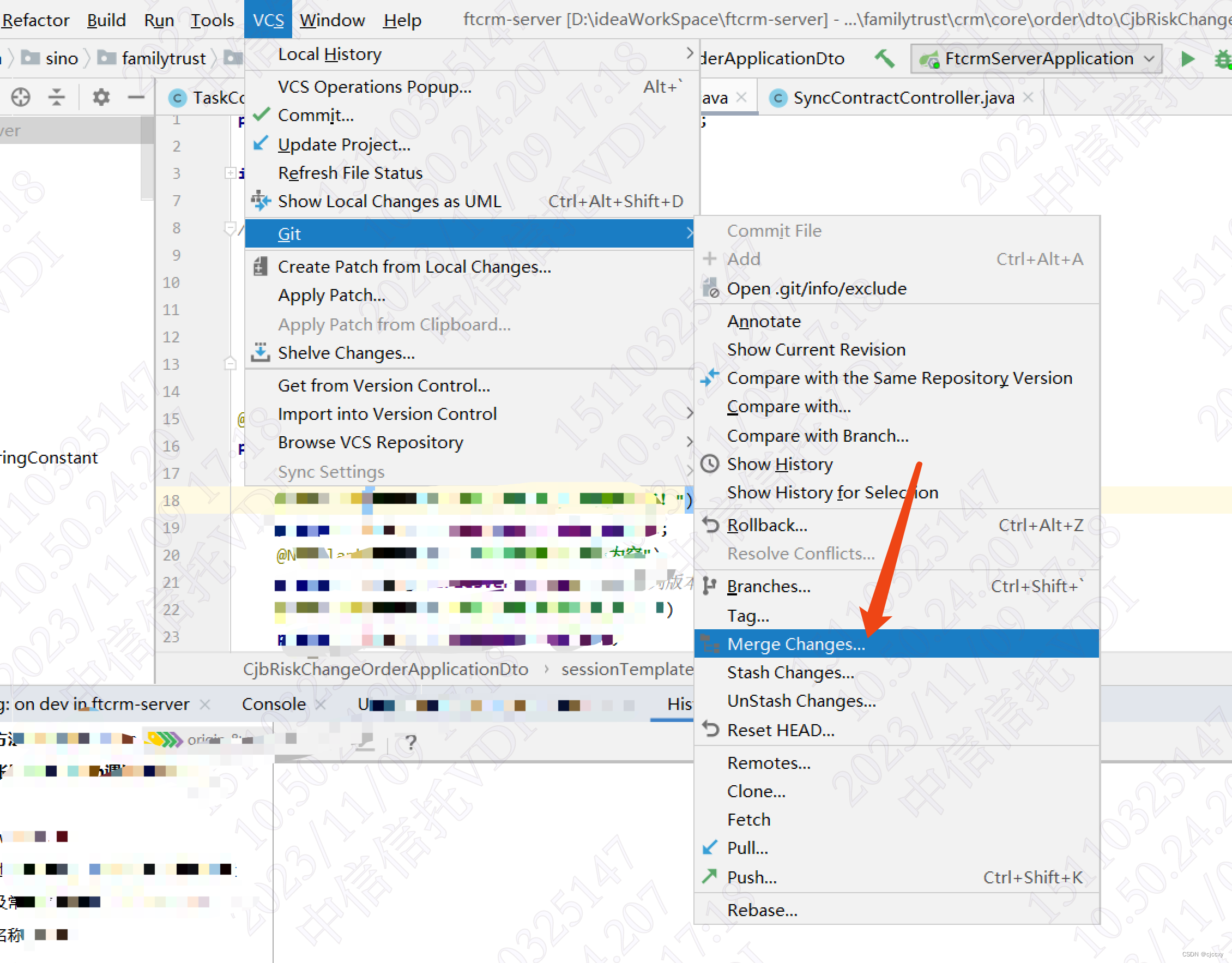Image resolution: width=1232 pixels, height=963 pixels.
Task: Click the Build hammer icon
Action: [x=885, y=59]
